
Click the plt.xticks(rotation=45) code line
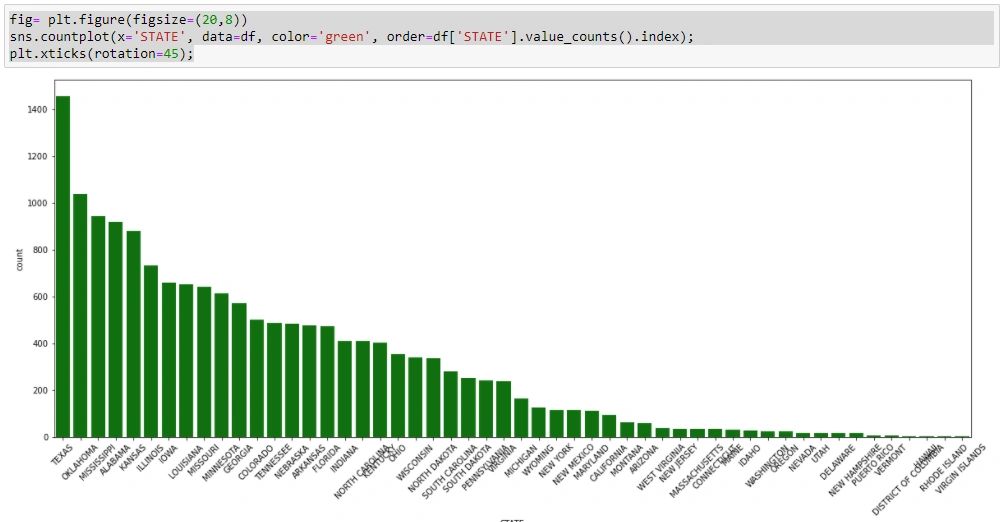coord(101,54)
